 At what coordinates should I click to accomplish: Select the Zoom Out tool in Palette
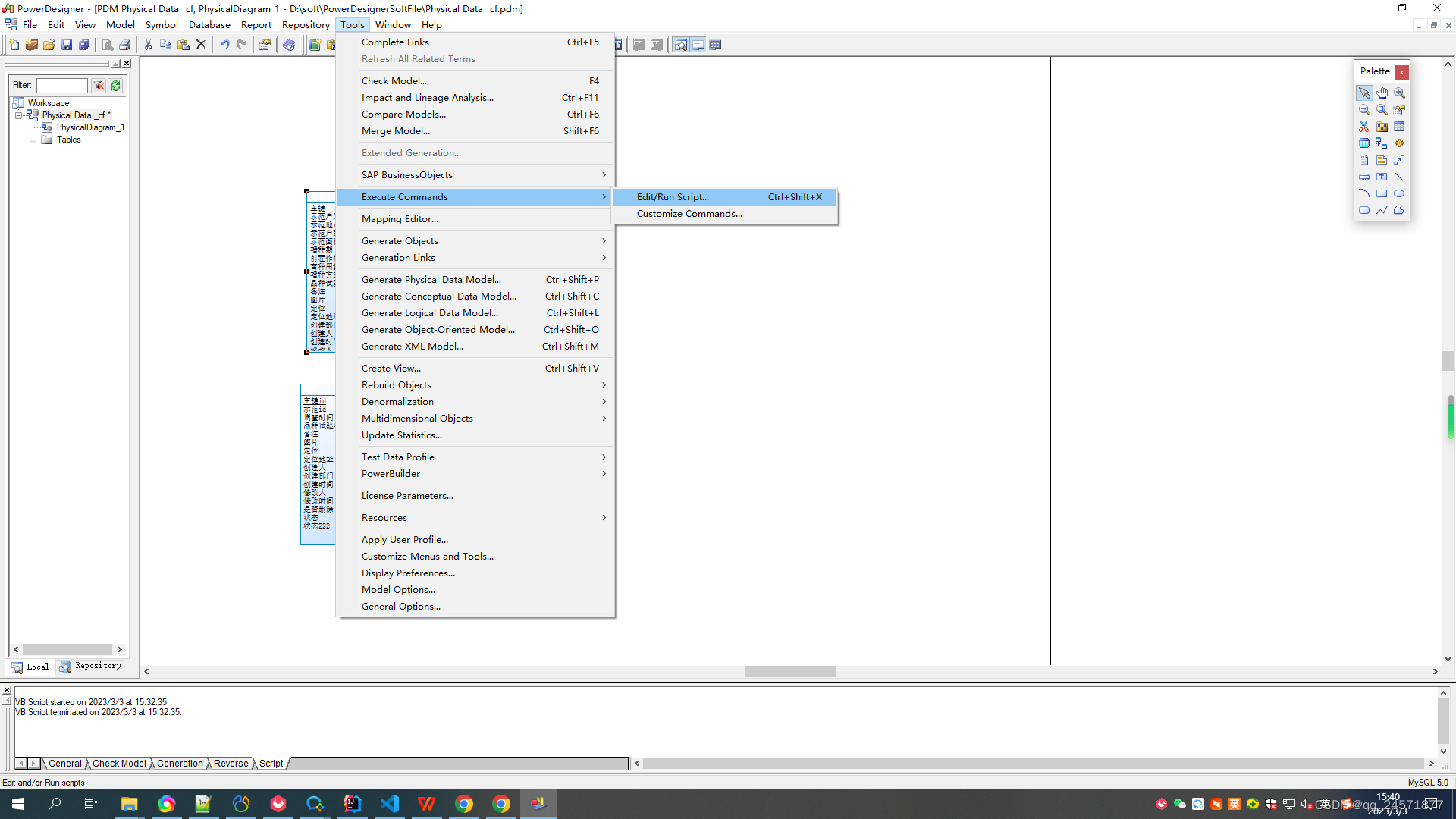point(1364,110)
